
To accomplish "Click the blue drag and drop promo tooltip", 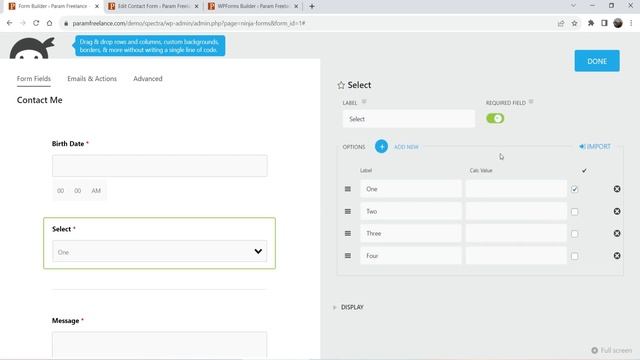I will click(150, 46).
